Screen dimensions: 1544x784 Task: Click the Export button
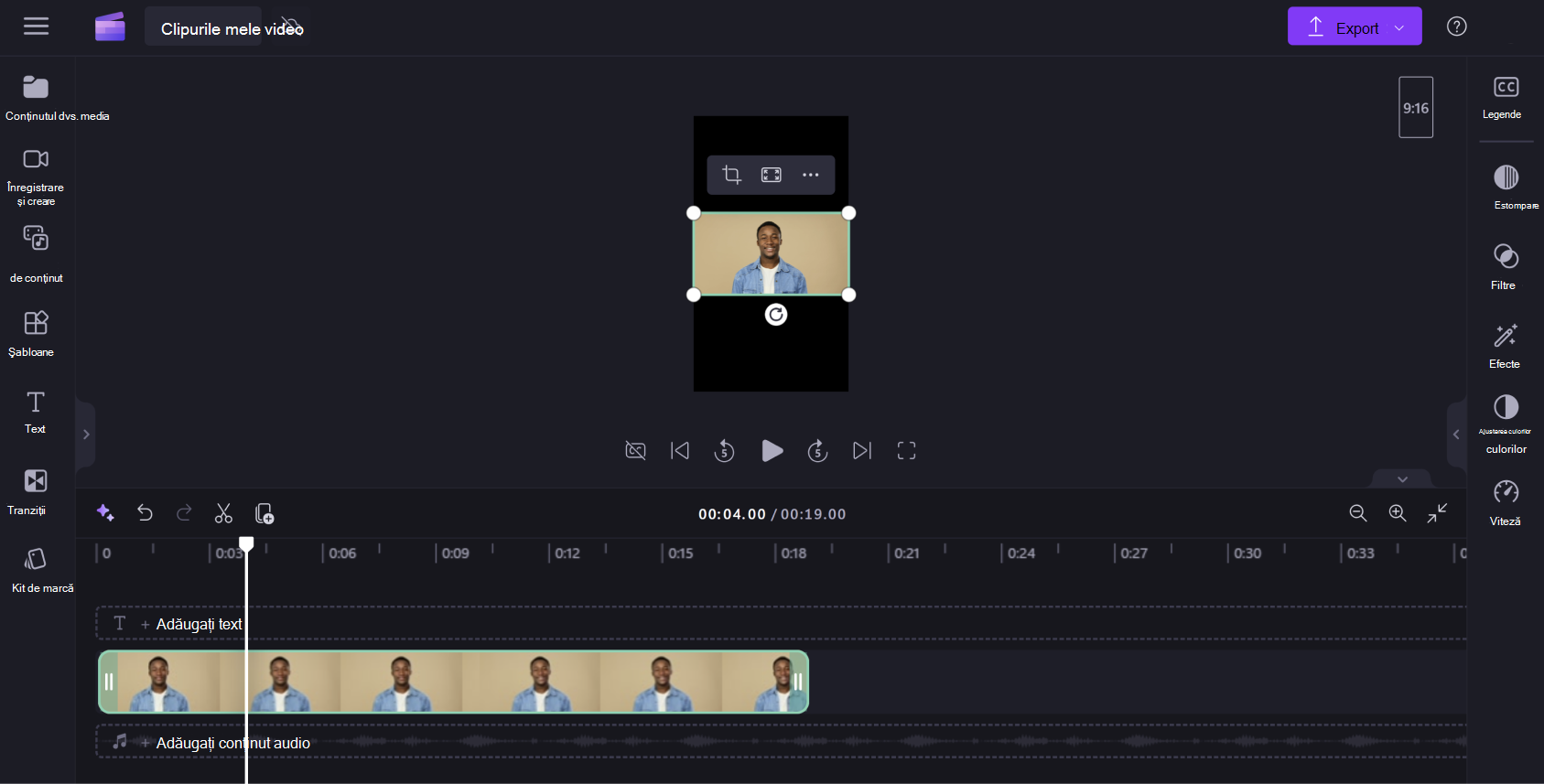(1355, 27)
